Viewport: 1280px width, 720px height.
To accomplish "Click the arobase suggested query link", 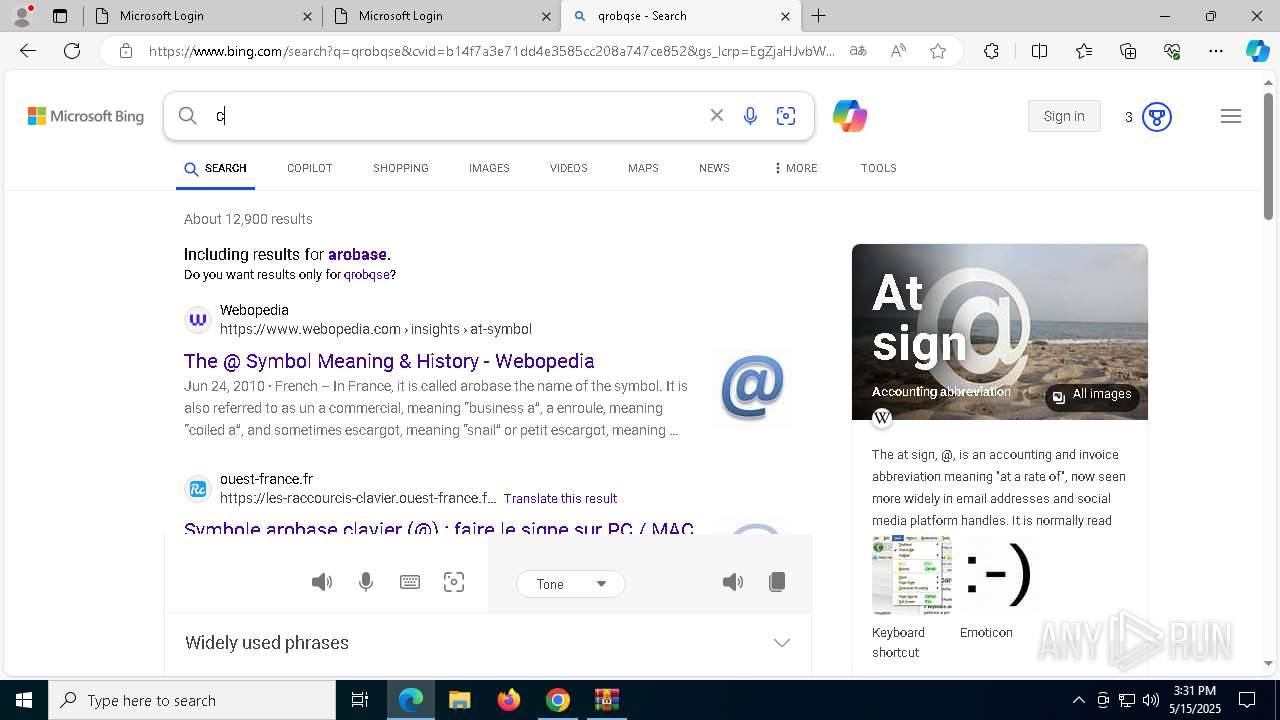I will click(x=357, y=254).
